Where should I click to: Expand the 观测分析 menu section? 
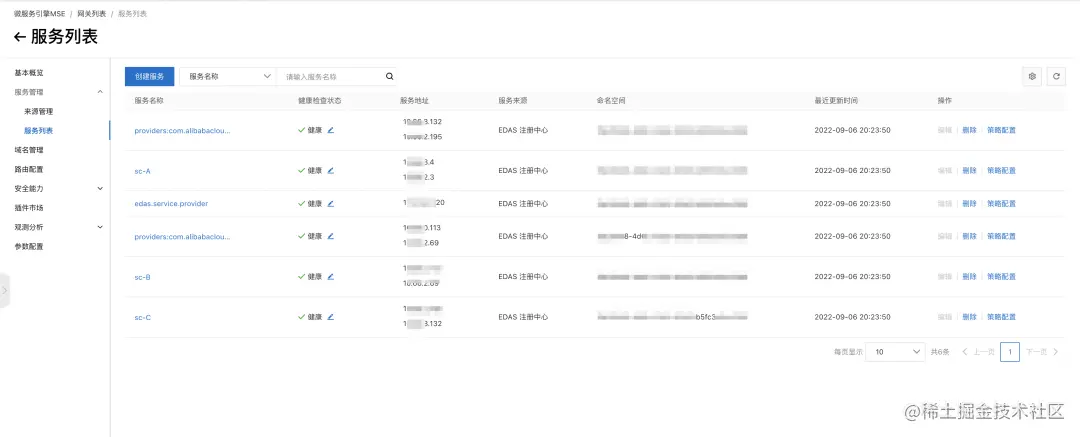(100, 227)
